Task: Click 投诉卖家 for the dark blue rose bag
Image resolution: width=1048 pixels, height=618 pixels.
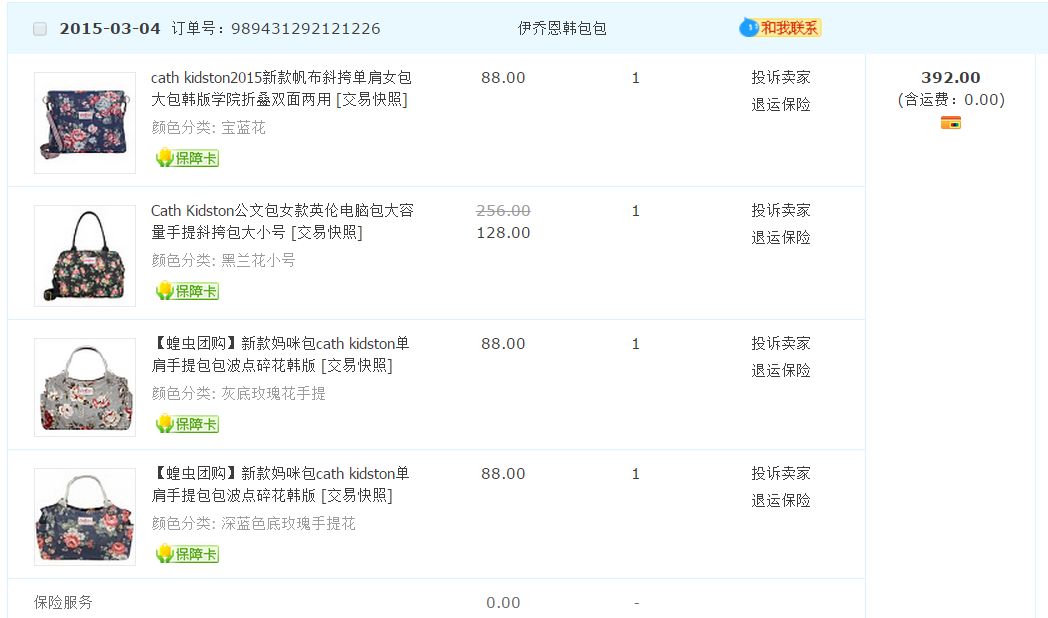Action: [x=781, y=474]
